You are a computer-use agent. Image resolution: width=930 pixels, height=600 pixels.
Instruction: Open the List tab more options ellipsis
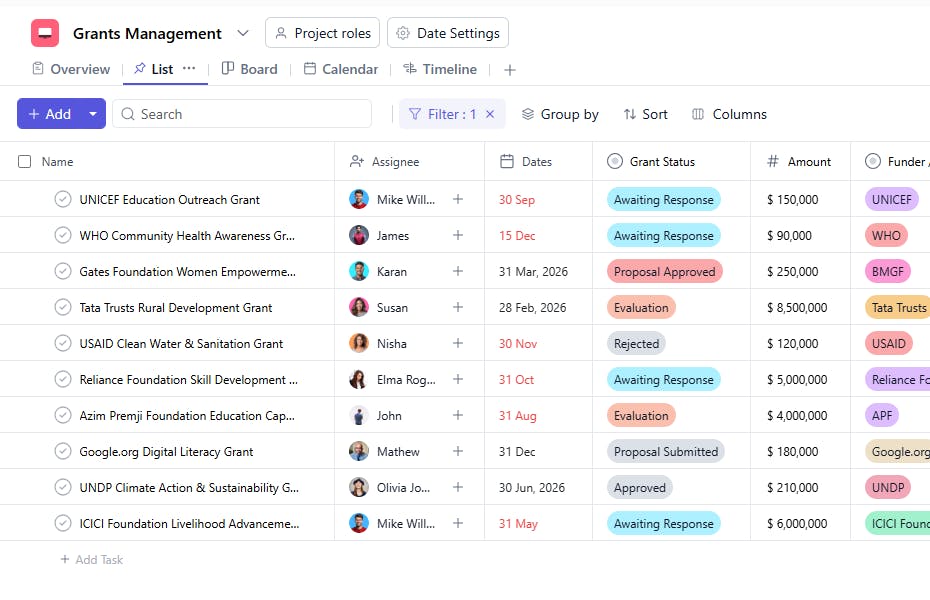click(x=189, y=68)
